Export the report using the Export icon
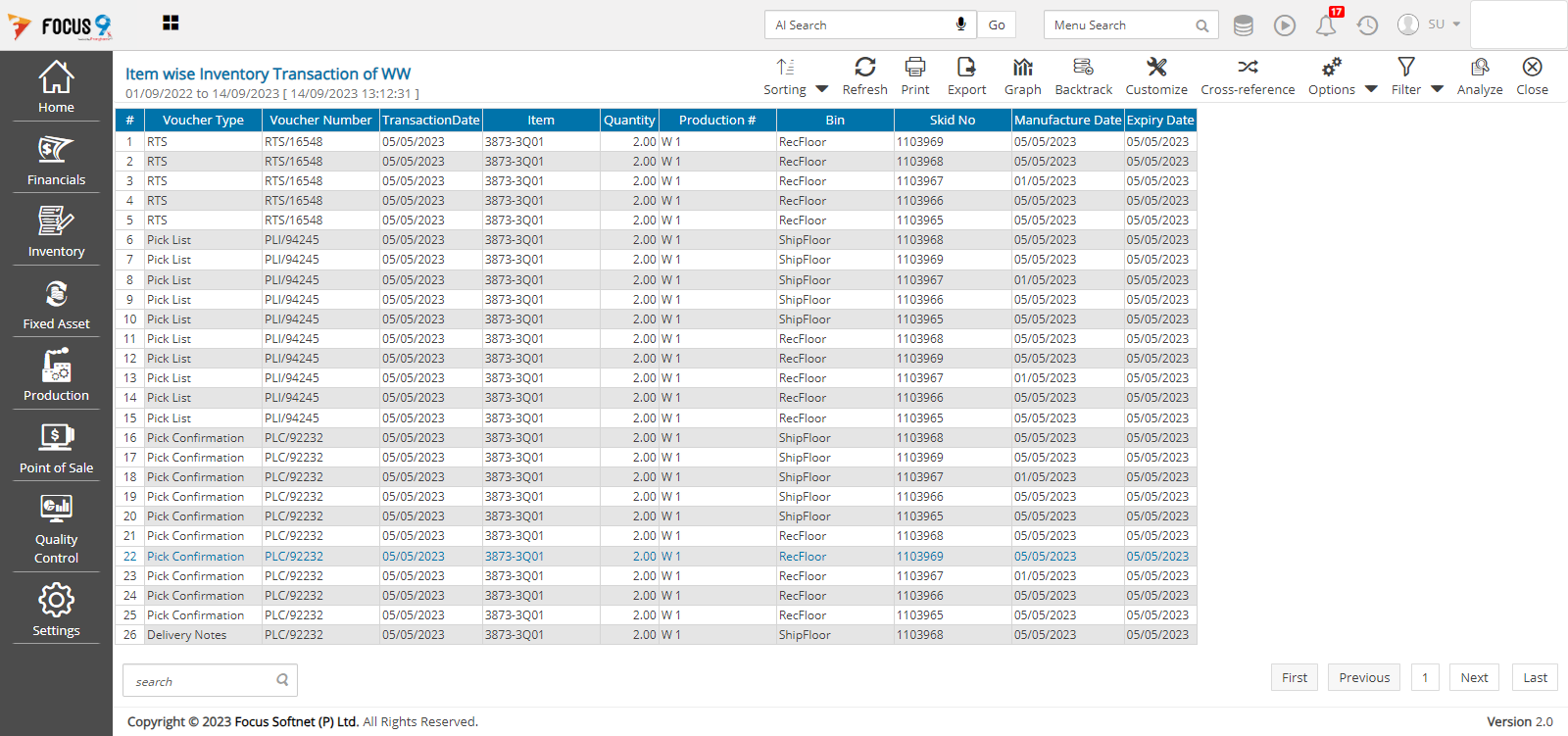The width and height of the screenshot is (1568, 736). 966,67
